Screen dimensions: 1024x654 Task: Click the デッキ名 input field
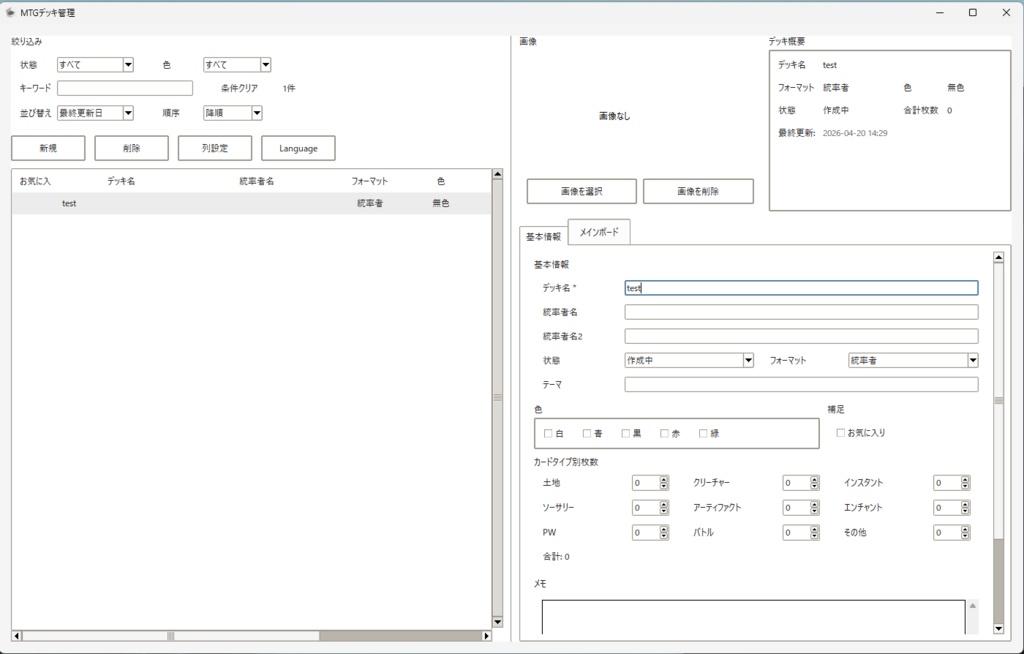[801, 287]
